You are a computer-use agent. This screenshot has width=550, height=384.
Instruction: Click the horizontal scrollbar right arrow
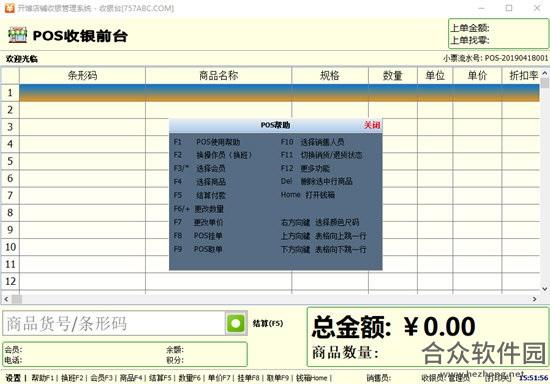[x=535, y=299]
